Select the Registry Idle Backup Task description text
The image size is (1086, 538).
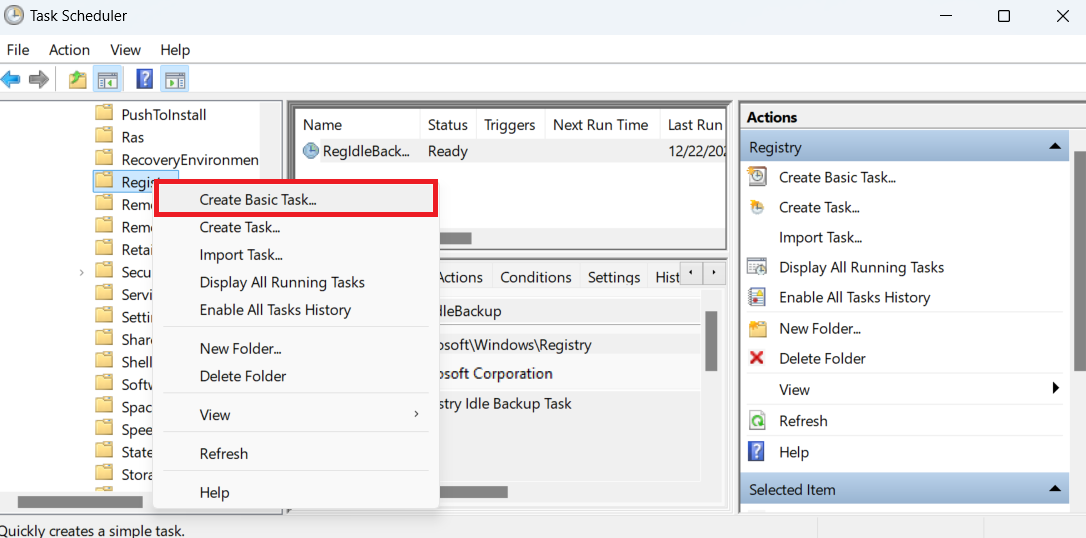click(x=506, y=403)
